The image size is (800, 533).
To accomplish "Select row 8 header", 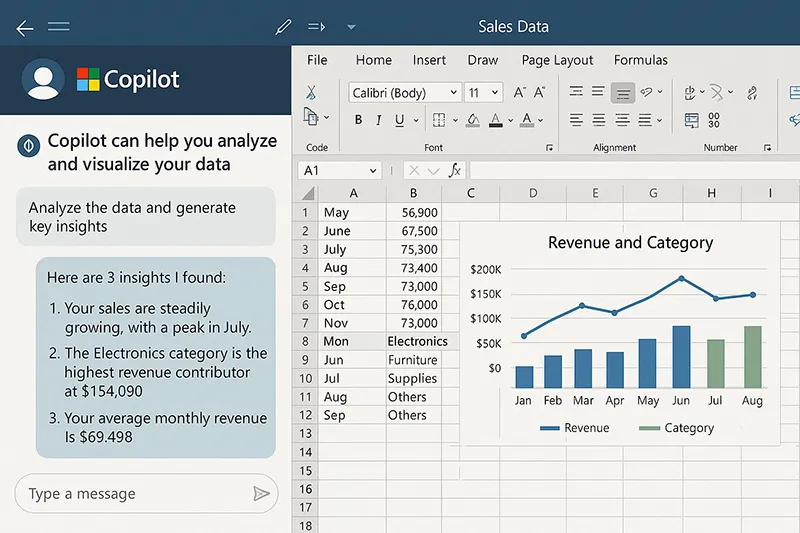I will coord(305,341).
